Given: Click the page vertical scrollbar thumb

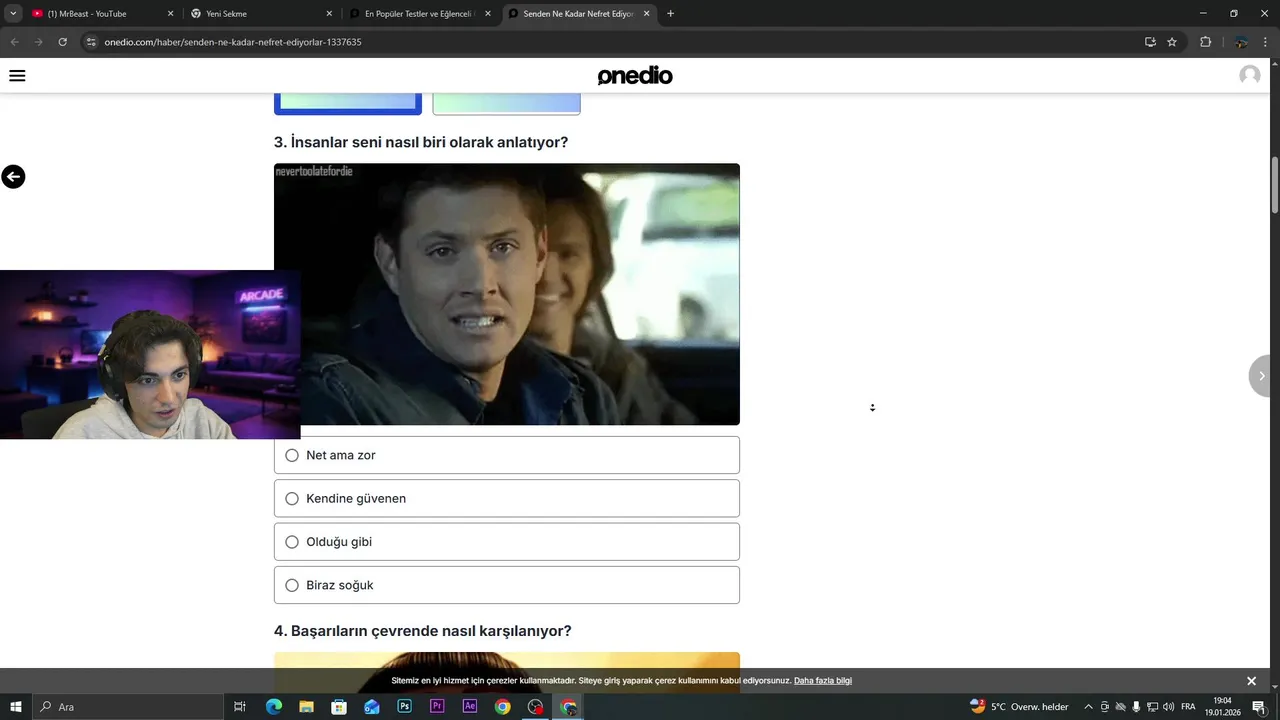Looking at the screenshot, I should point(1275,185).
